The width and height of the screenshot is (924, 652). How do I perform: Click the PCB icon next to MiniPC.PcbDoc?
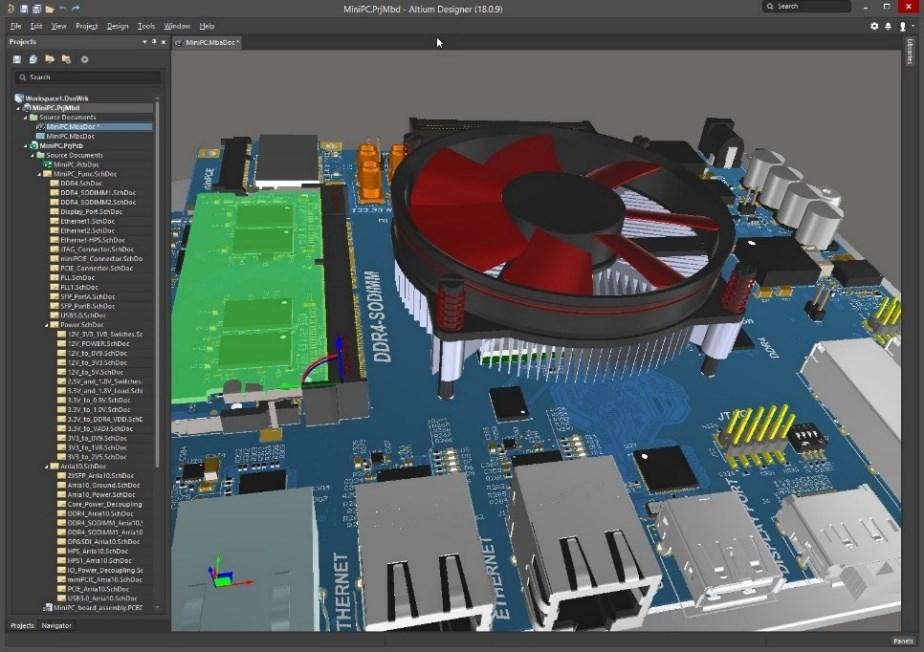pyautogui.click(x=47, y=164)
